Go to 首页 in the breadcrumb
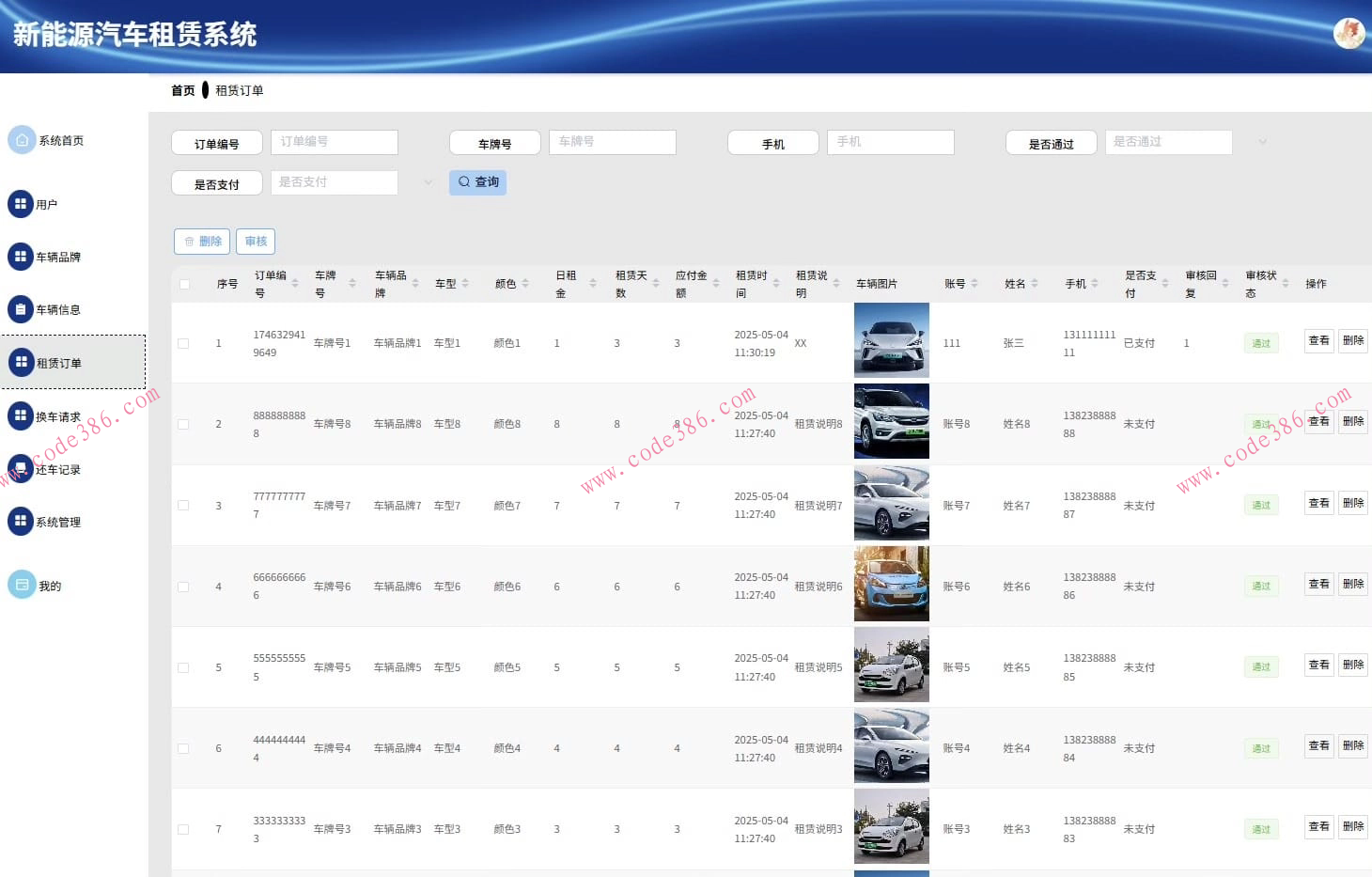 (183, 91)
